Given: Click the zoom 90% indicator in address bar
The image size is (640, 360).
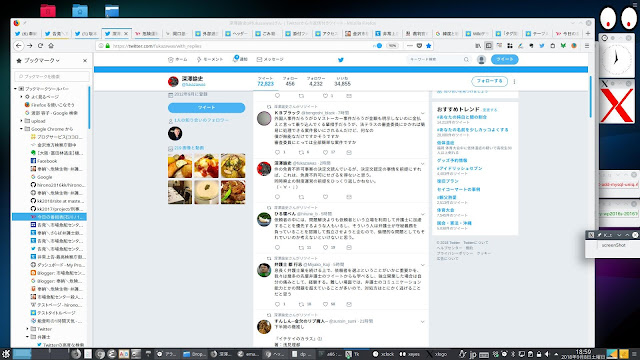Looking at the screenshot, I should [x=392, y=46].
